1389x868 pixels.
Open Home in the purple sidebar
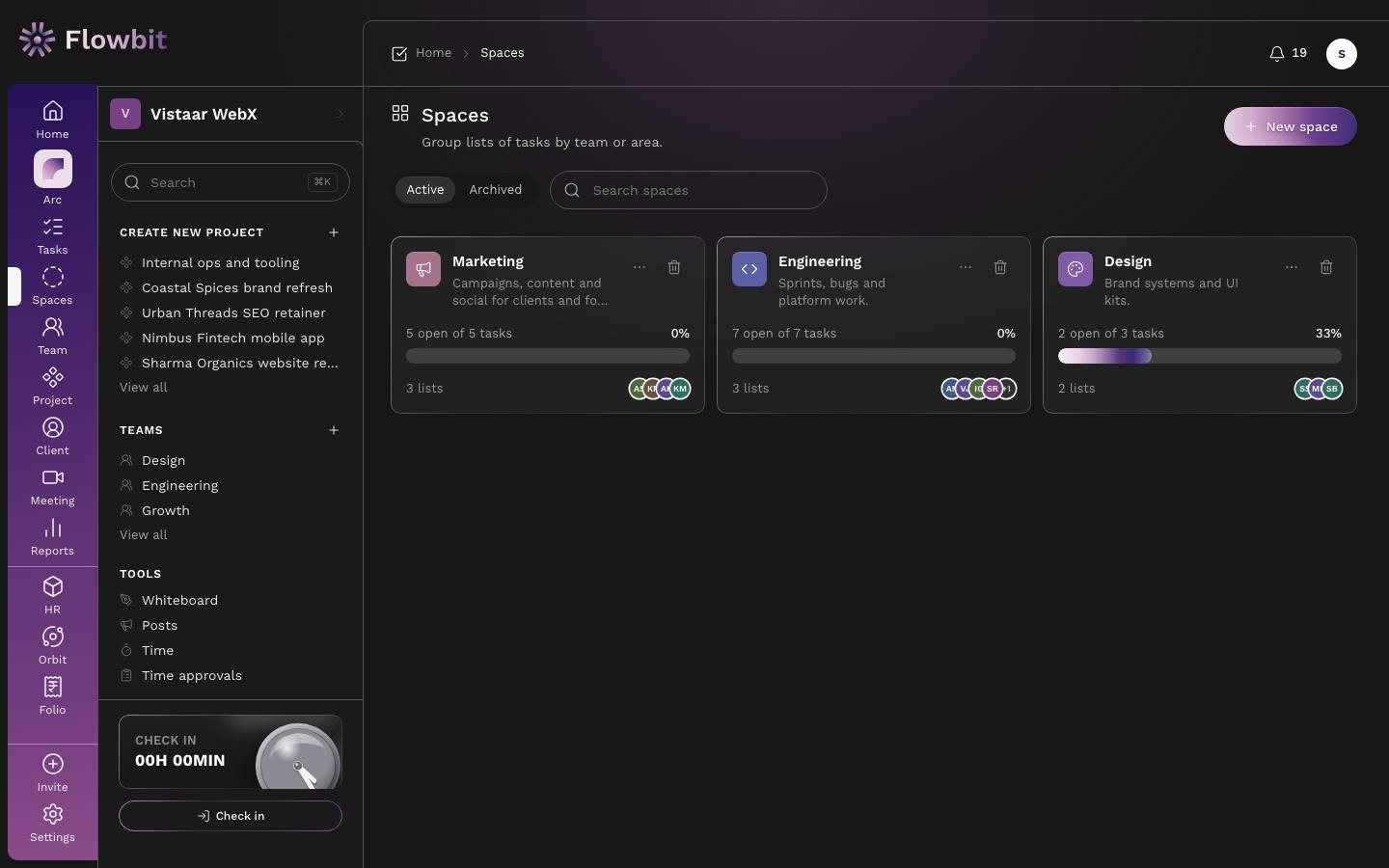[x=52, y=121]
